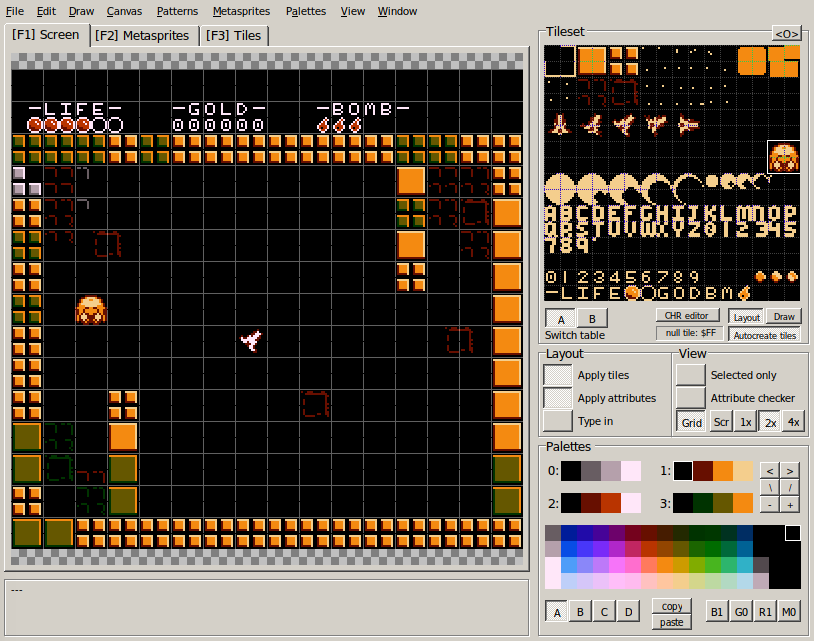
Task: Click the palette paste button
Action: pos(672,622)
